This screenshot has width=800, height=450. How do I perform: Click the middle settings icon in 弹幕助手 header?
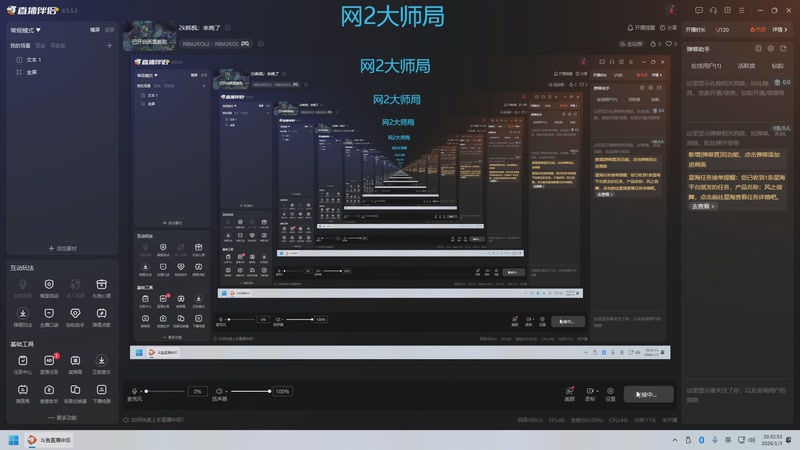point(771,48)
